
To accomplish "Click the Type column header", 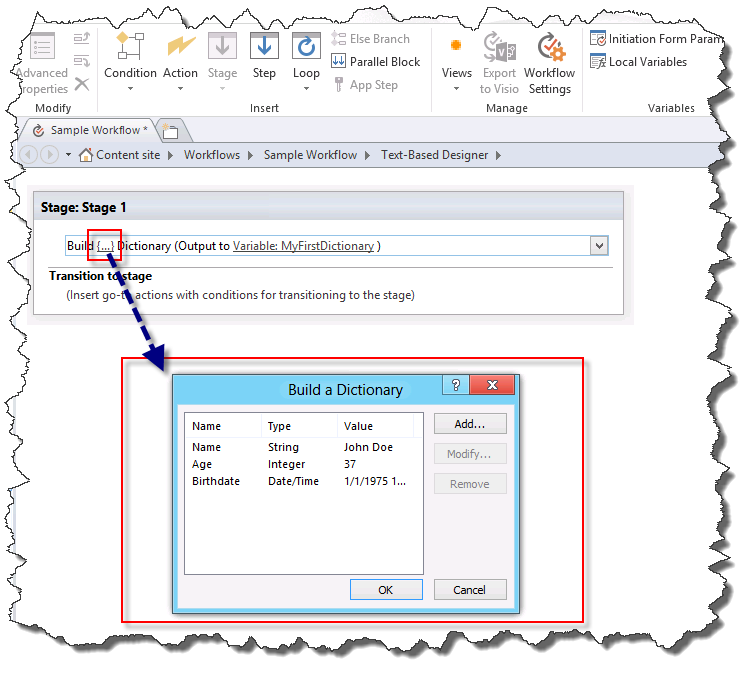I will point(299,426).
